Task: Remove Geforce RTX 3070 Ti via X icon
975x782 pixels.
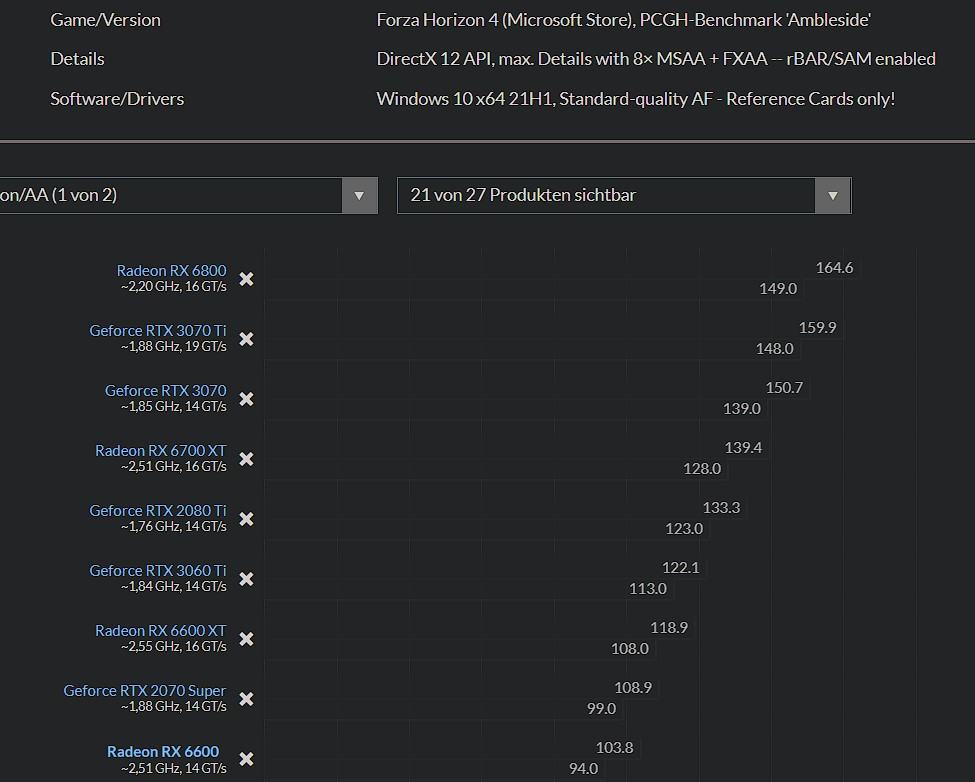Action: 246,339
